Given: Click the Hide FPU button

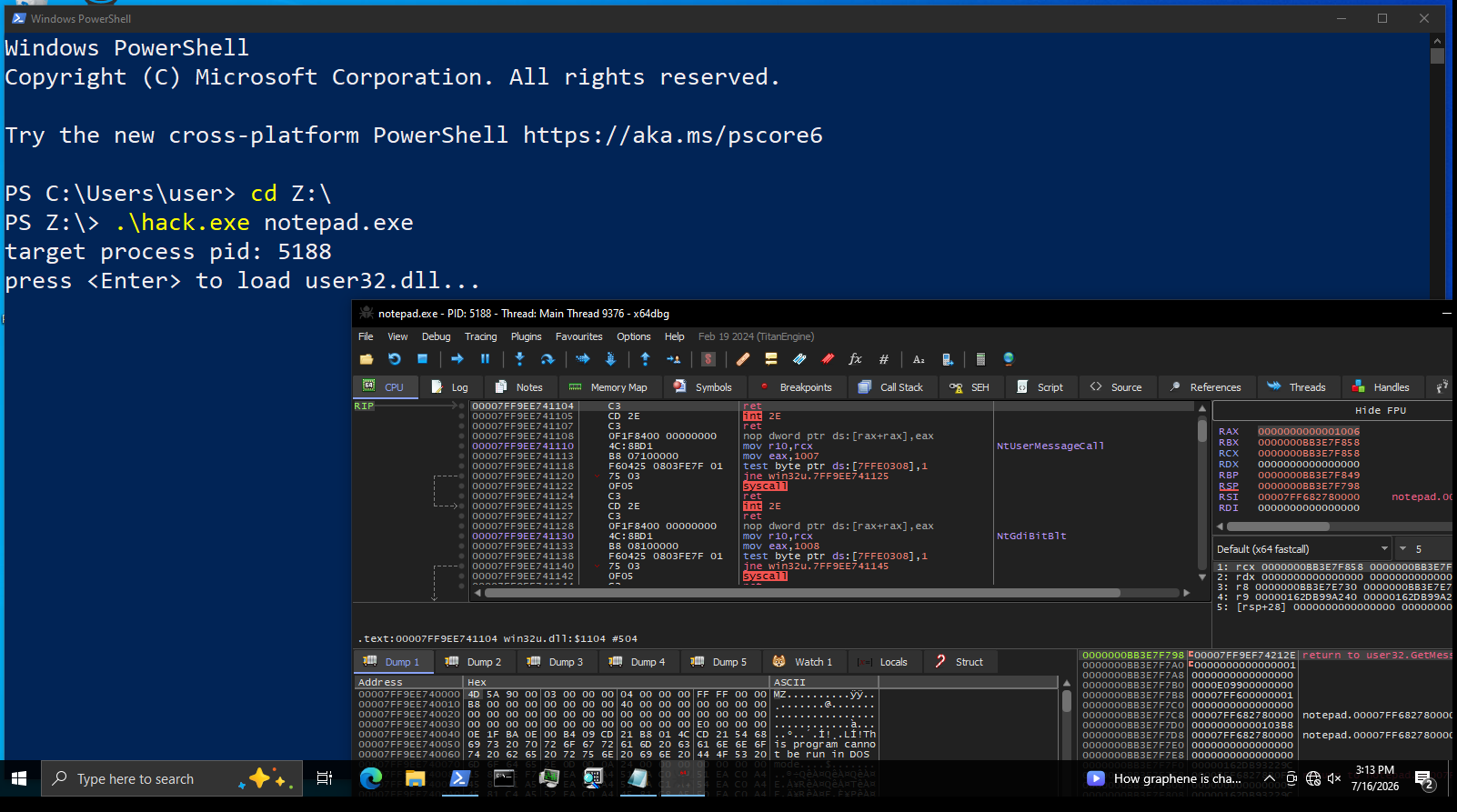Looking at the screenshot, I should pyautogui.click(x=1381, y=411).
